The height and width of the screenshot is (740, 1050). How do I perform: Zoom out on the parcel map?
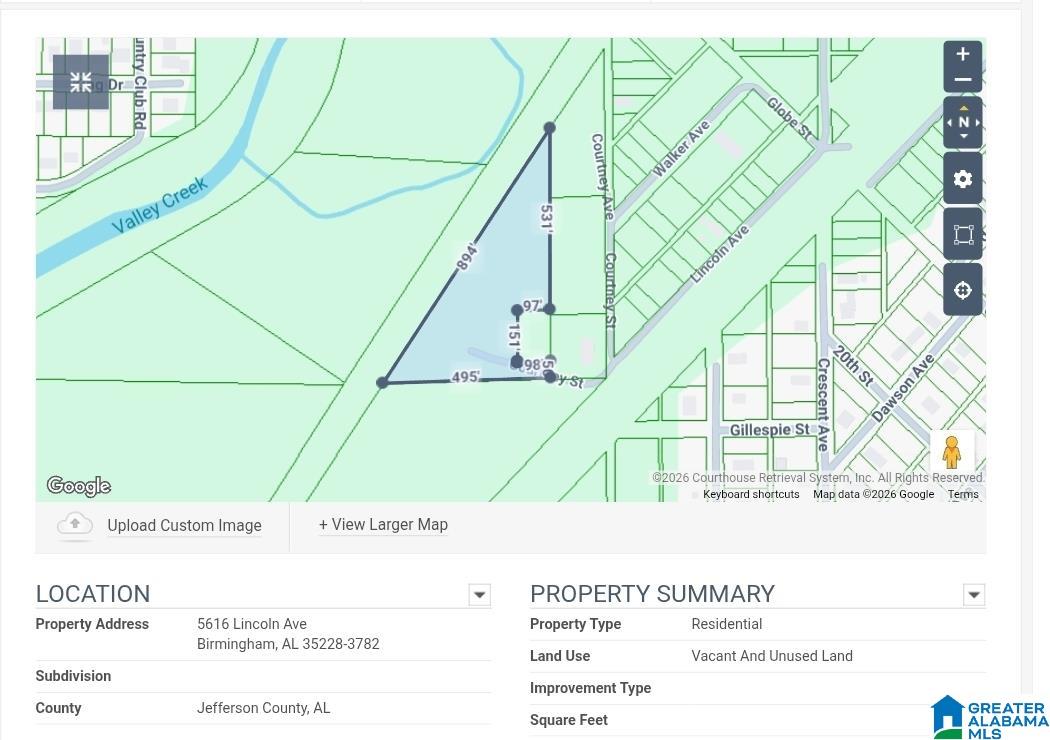pos(962,80)
